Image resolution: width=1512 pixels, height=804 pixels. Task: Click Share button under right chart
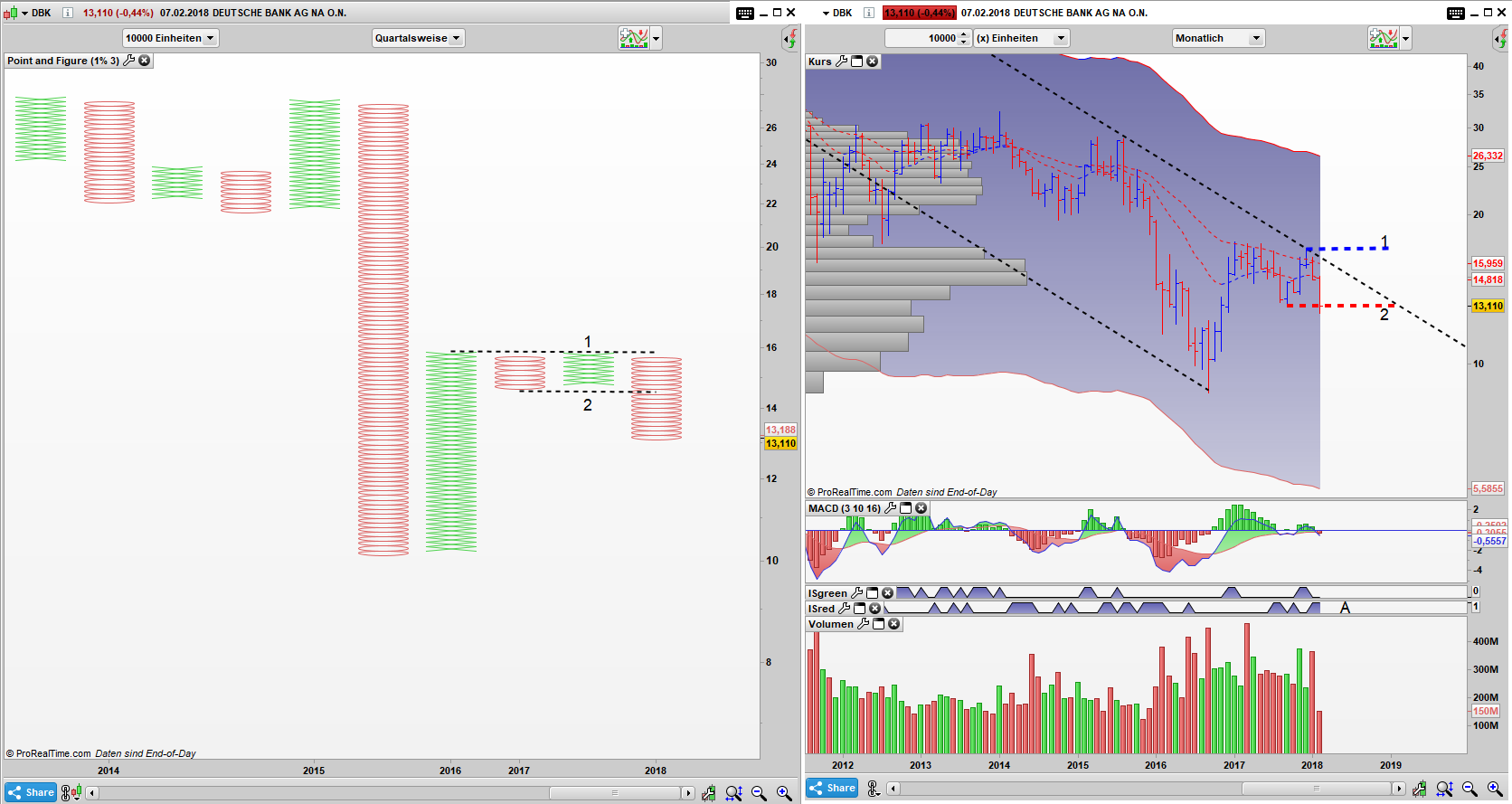[832, 788]
